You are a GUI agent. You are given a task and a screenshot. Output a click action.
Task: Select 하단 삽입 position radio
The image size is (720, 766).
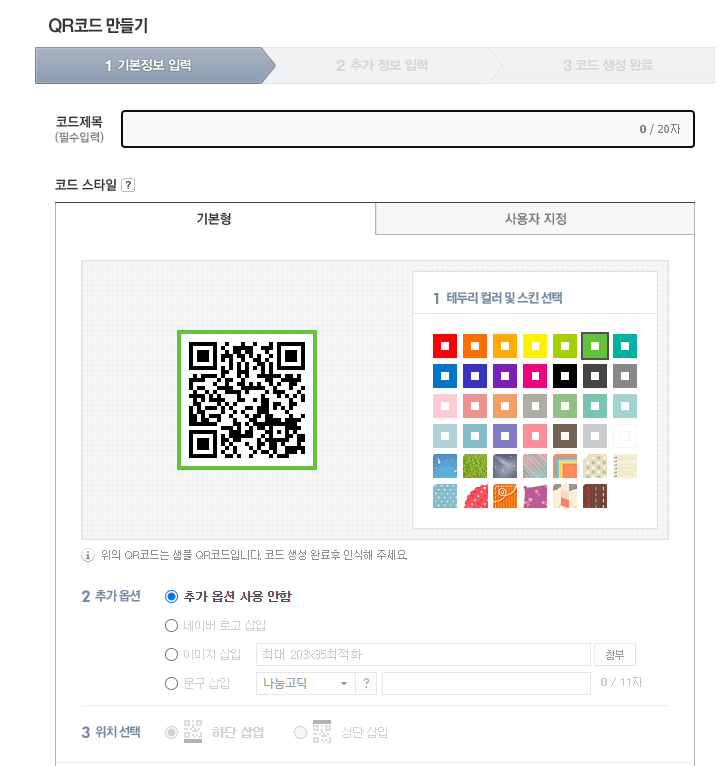(171, 732)
